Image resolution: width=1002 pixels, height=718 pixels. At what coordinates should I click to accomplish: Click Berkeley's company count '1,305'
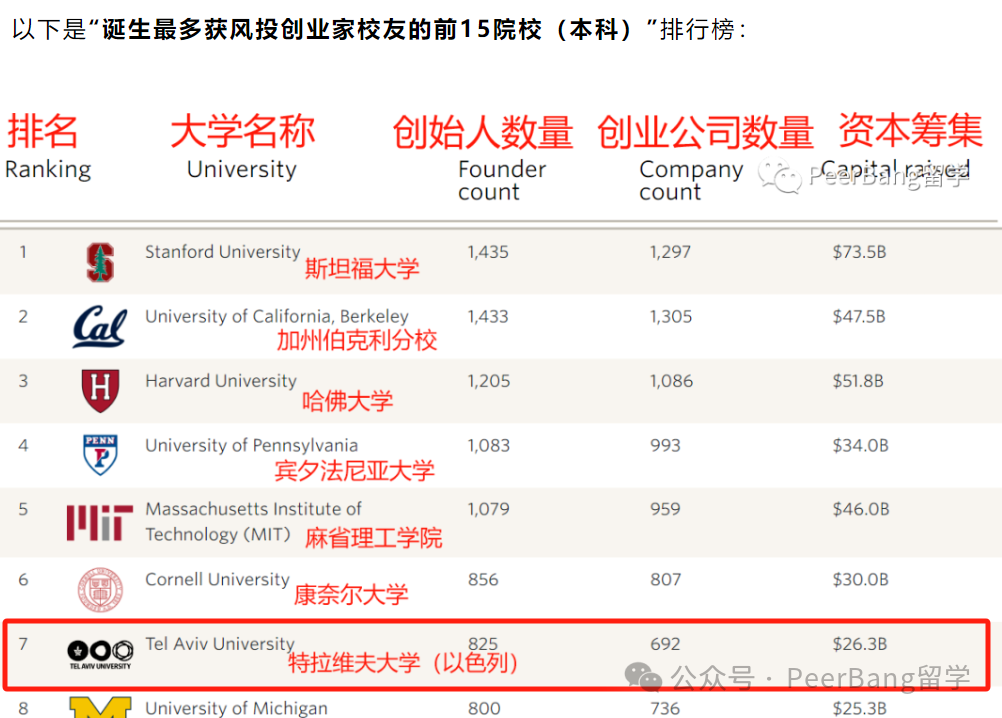point(671,316)
